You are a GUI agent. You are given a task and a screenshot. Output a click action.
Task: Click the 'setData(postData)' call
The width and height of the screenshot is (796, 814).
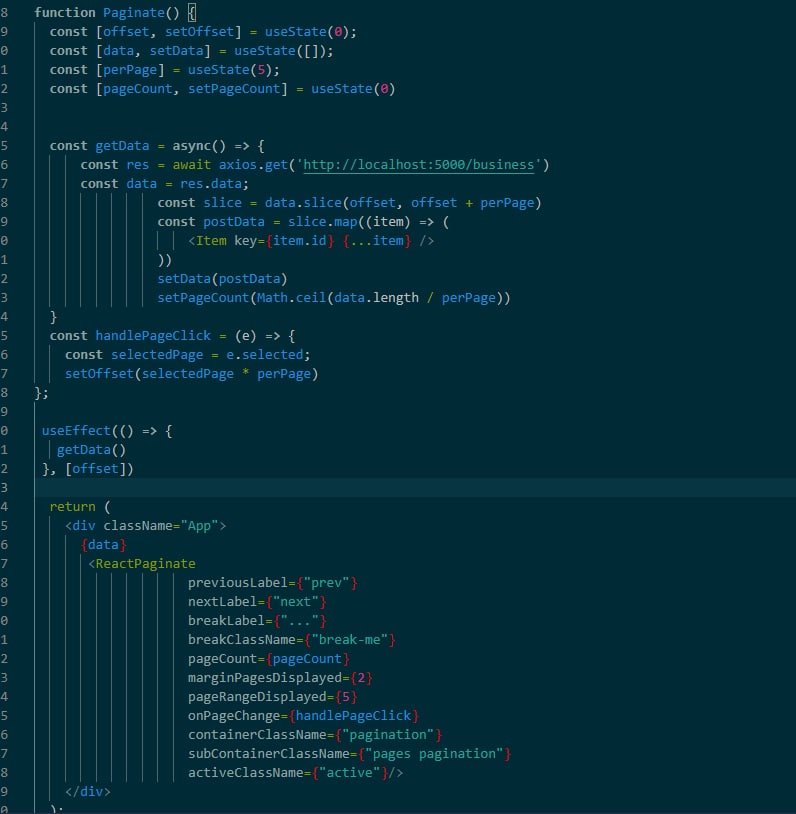click(222, 279)
